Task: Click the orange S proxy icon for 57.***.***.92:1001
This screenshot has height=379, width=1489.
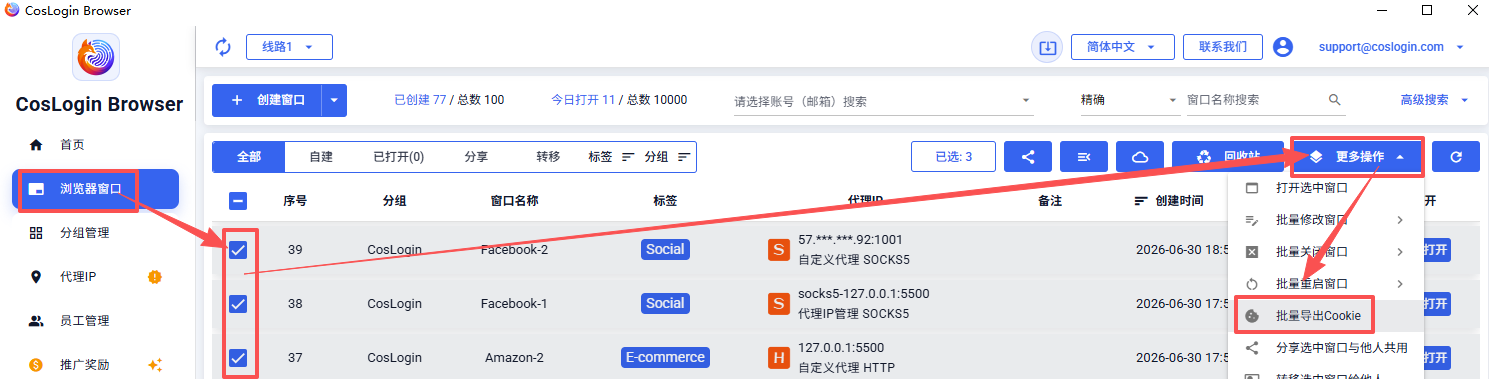Action: tap(778, 250)
